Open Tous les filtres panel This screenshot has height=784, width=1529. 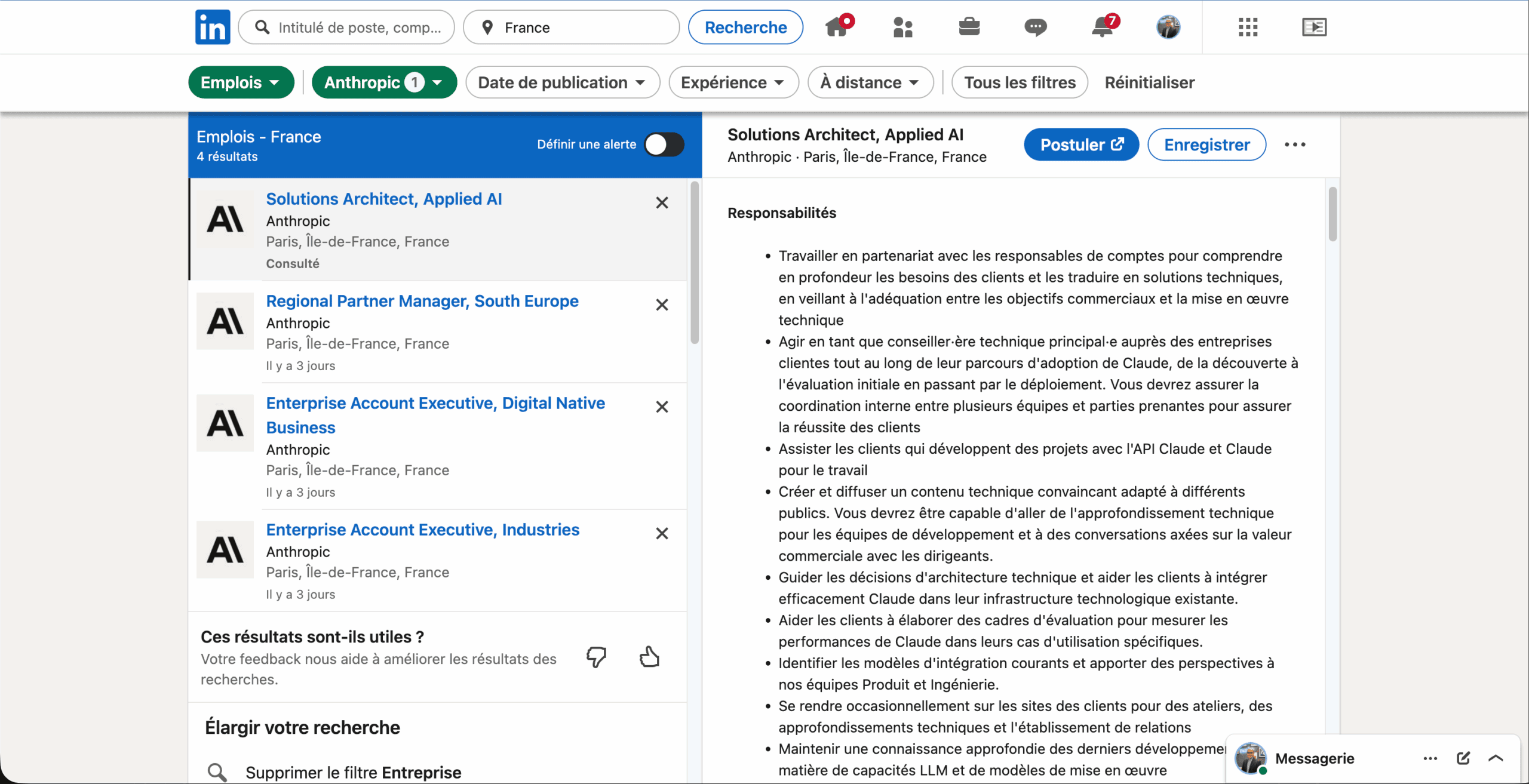(x=1020, y=82)
